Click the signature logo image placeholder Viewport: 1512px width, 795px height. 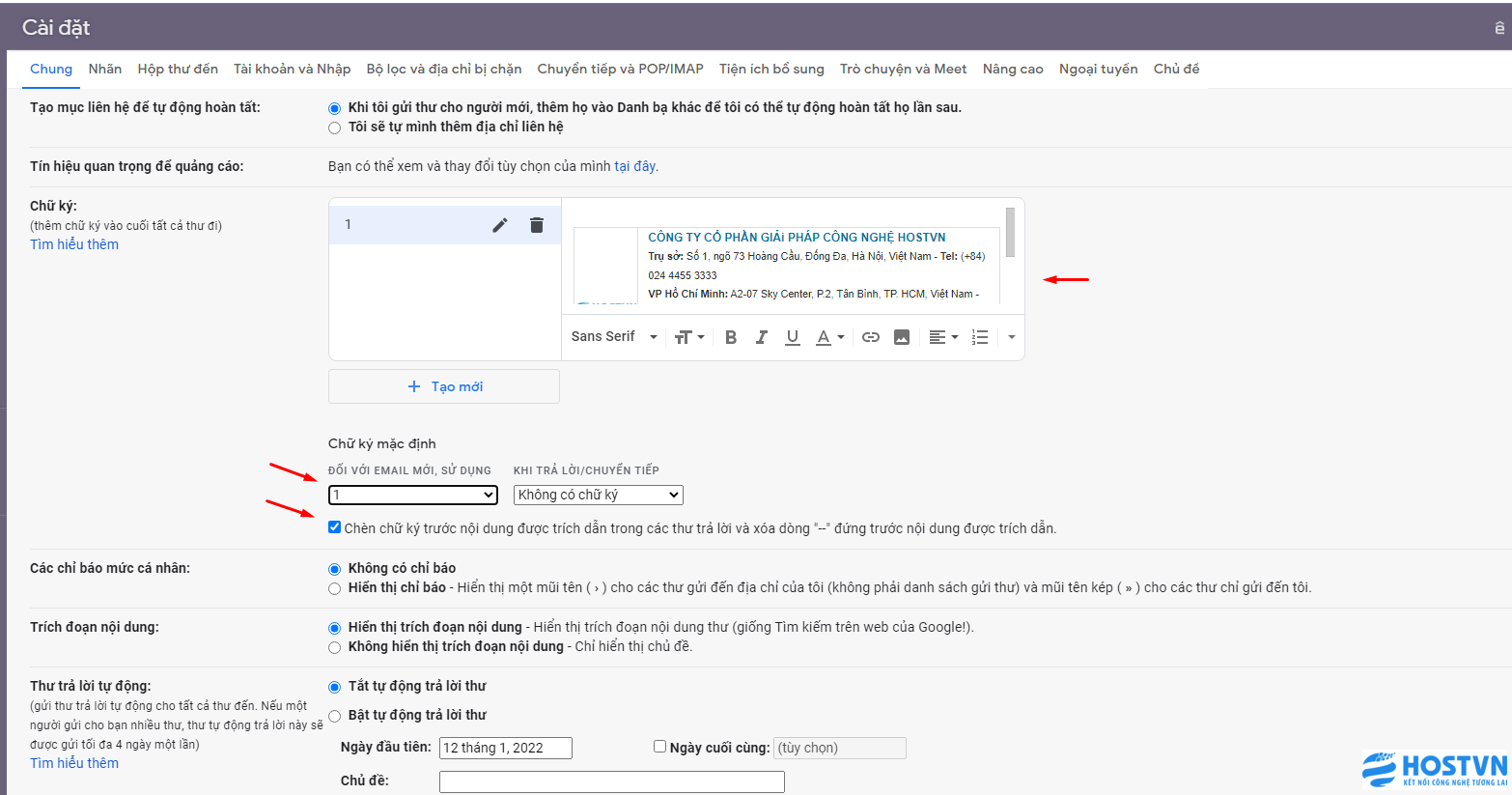[605, 266]
